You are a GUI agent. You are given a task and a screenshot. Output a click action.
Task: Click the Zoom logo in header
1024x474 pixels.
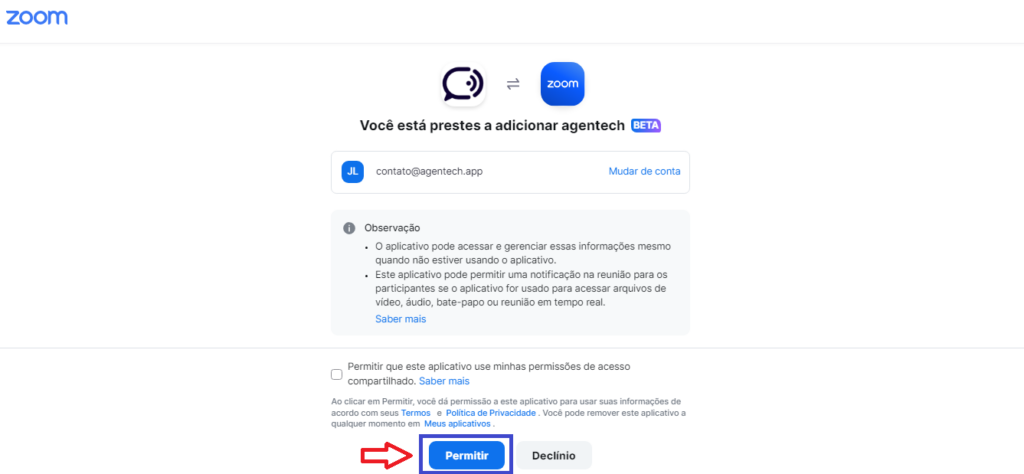click(37, 17)
